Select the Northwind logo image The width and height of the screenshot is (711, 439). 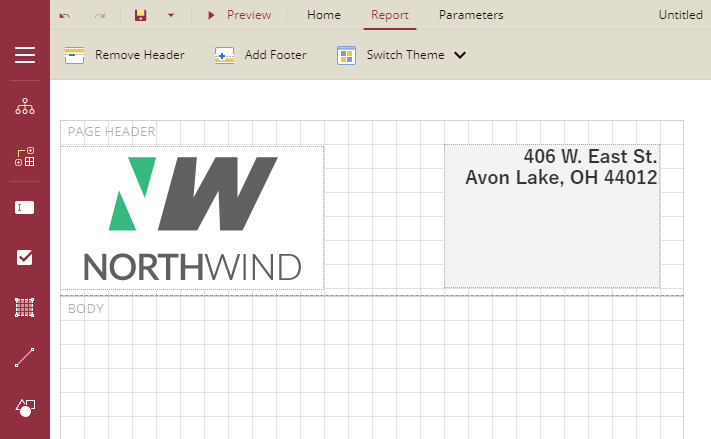(192, 218)
